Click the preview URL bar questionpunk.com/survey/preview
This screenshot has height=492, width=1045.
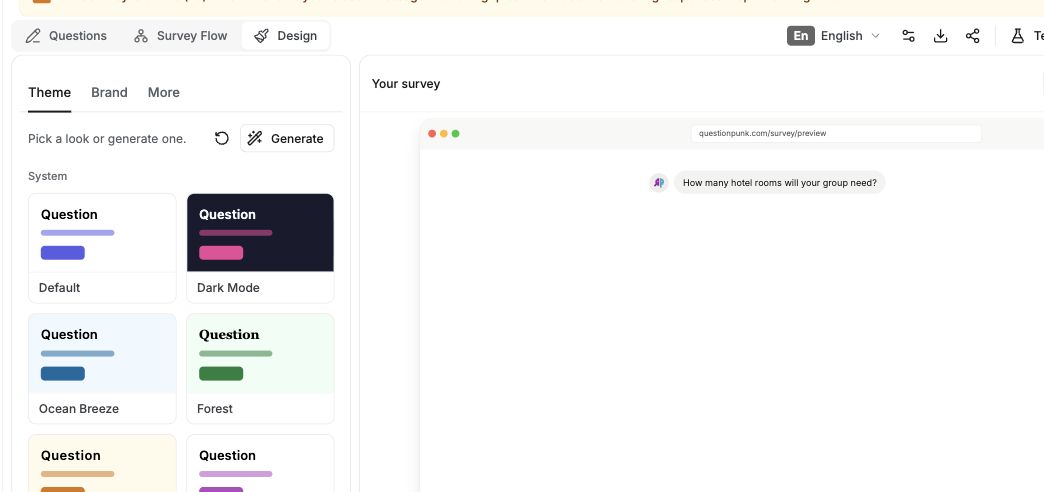[836, 133]
